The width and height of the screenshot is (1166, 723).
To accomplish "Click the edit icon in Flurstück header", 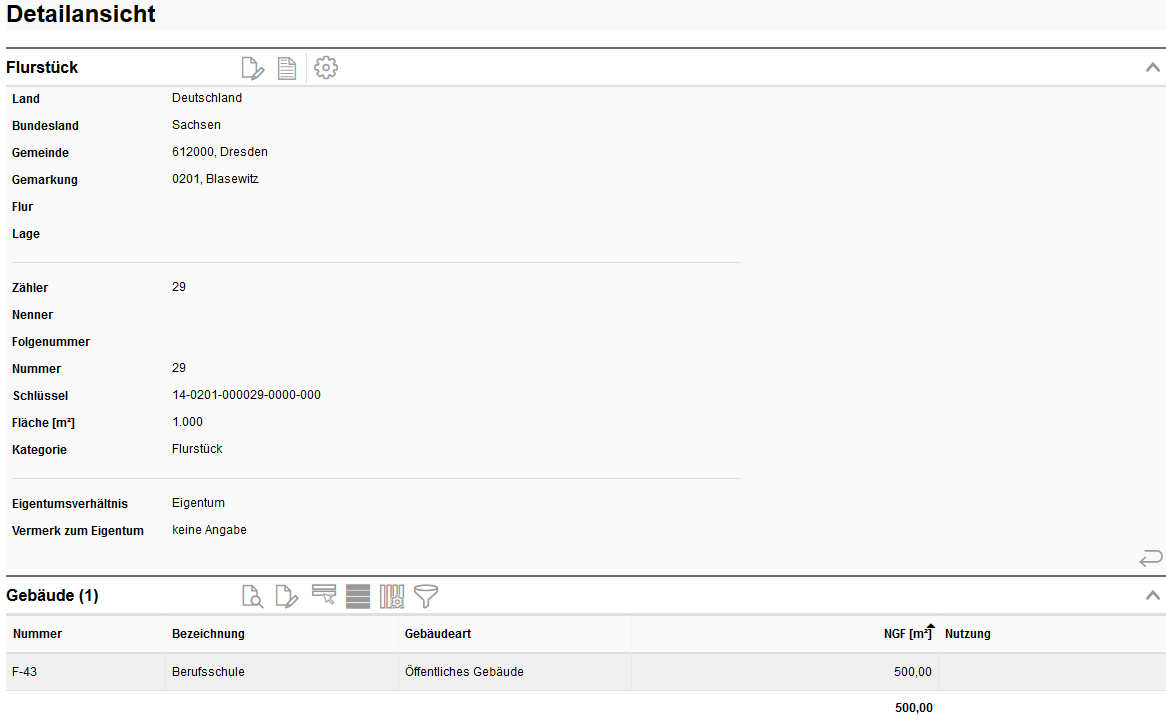I will pyautogui.click(x=253, y=68).
